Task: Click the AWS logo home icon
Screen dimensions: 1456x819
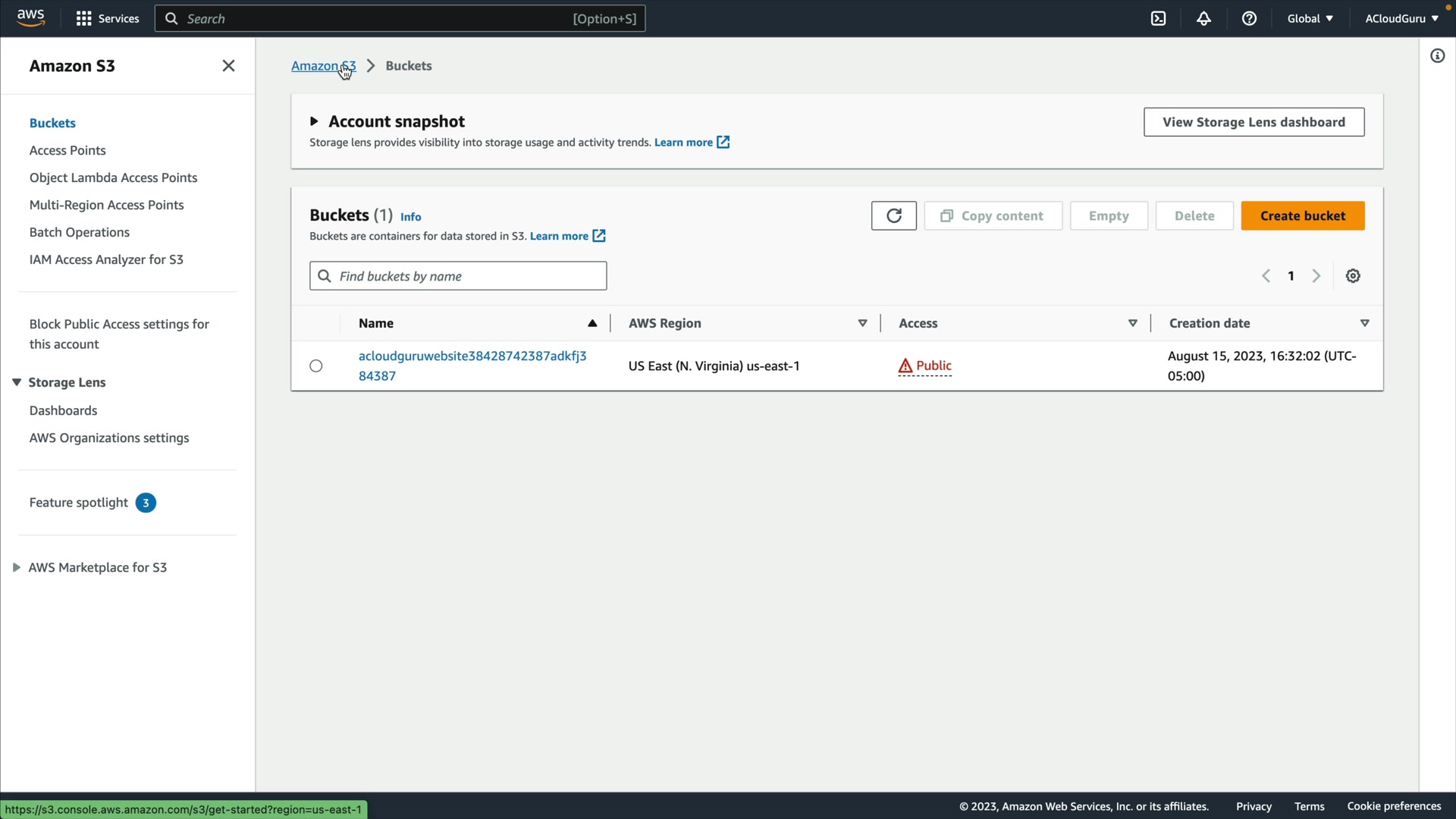Action: click(30, 17)
